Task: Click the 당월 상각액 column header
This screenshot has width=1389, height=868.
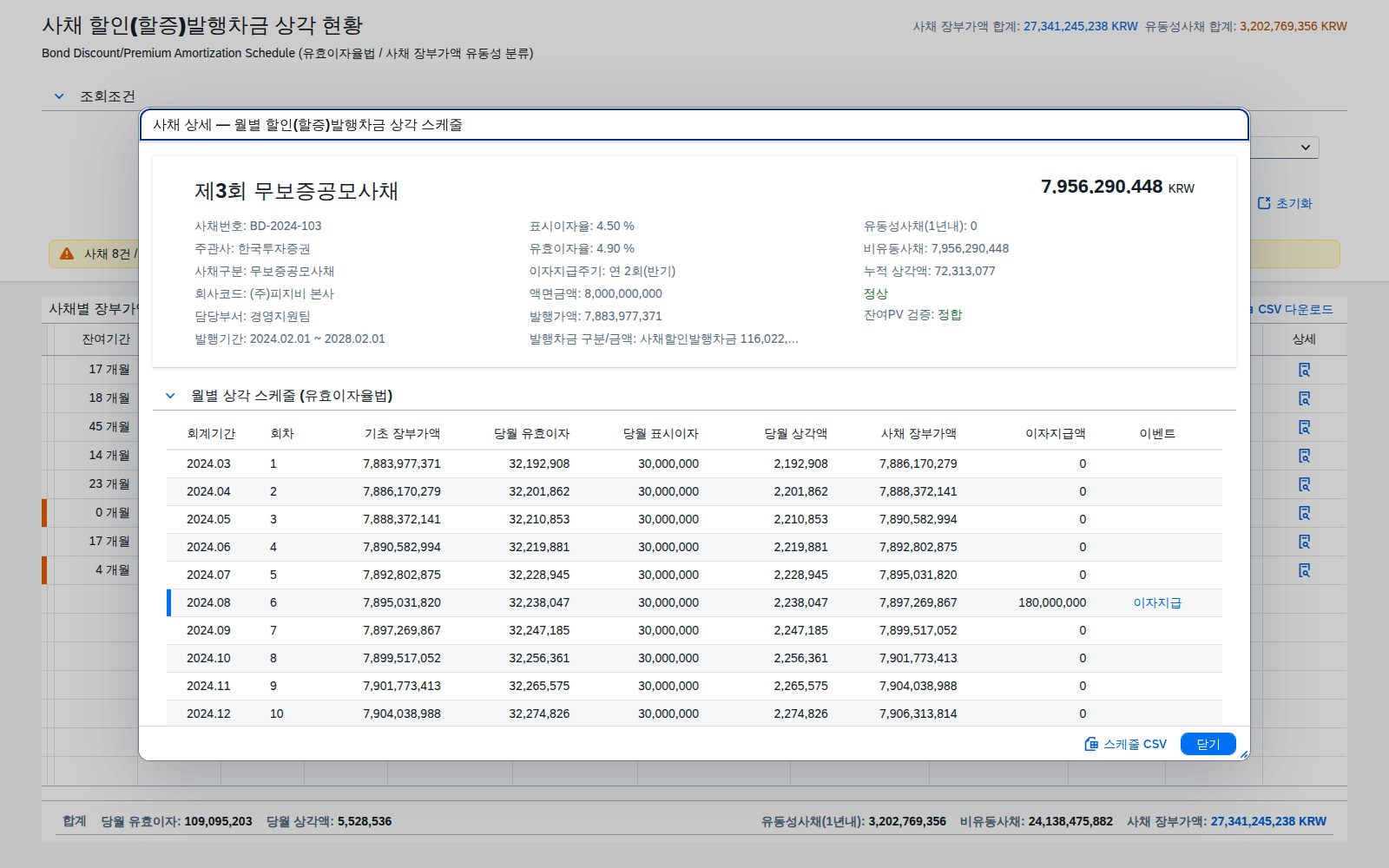Action: tap(796, 433)
